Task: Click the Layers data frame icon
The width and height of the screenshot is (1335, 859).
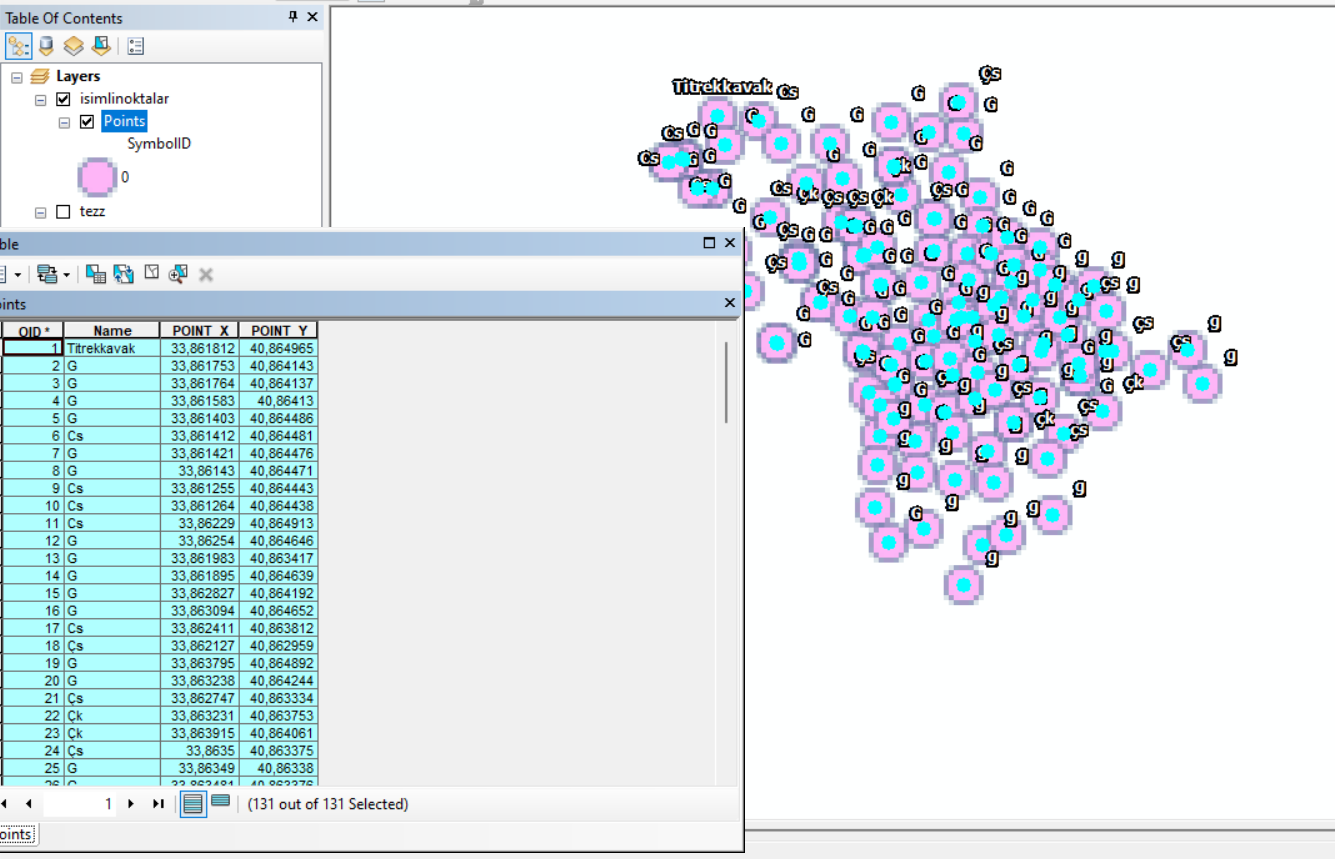Action: click(40, 76)
